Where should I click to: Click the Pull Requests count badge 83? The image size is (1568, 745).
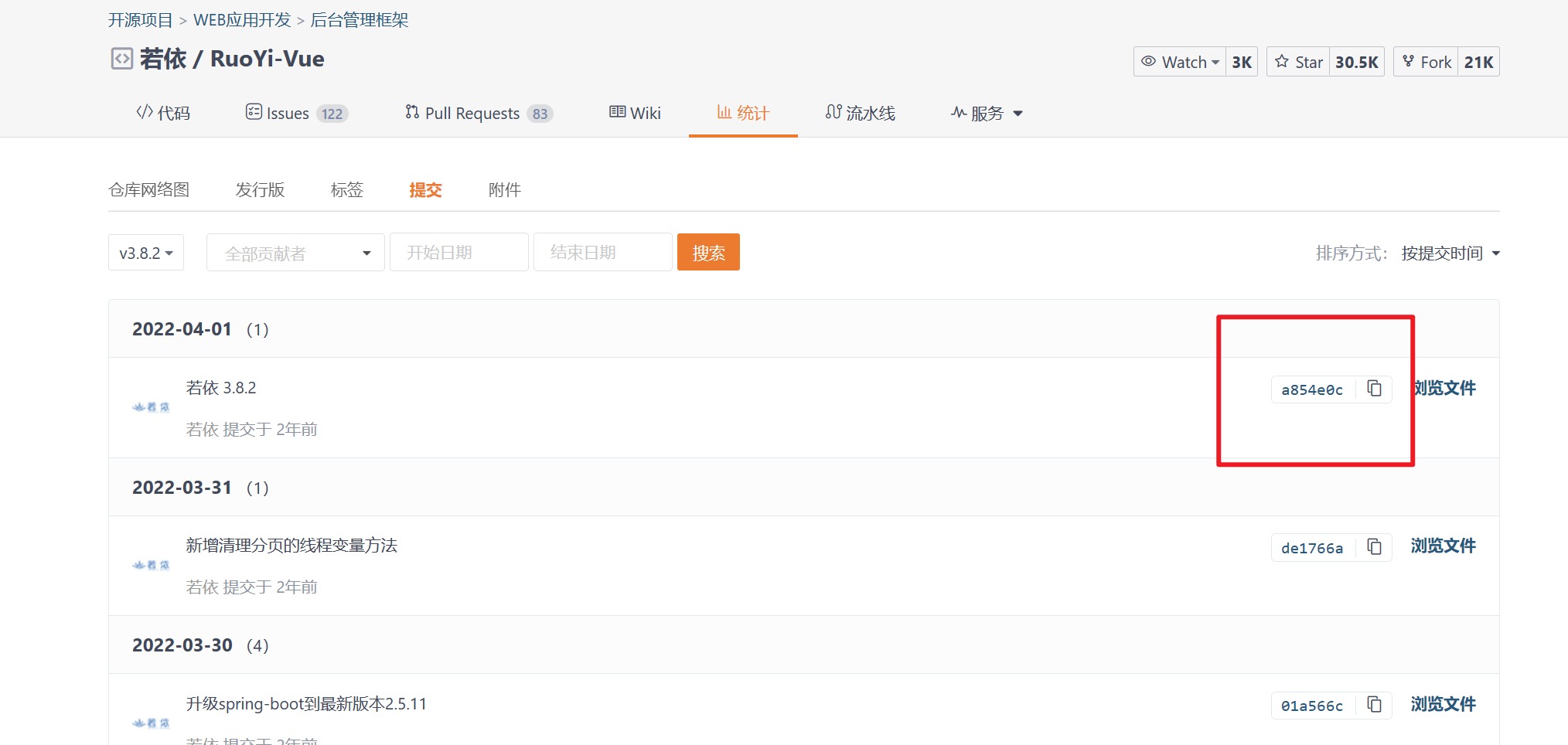[x=540, y=114]
